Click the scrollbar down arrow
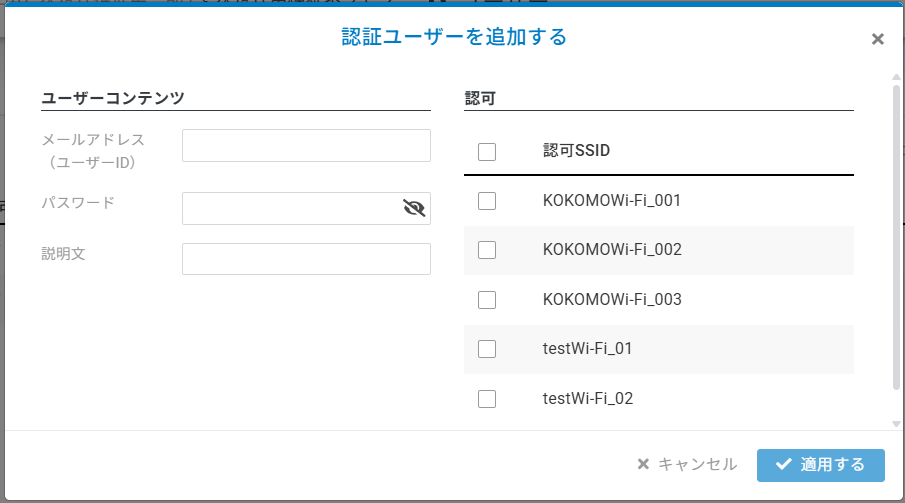Image resolution: width=905 pixels, height=503 pixels. [x=896, y=424]
